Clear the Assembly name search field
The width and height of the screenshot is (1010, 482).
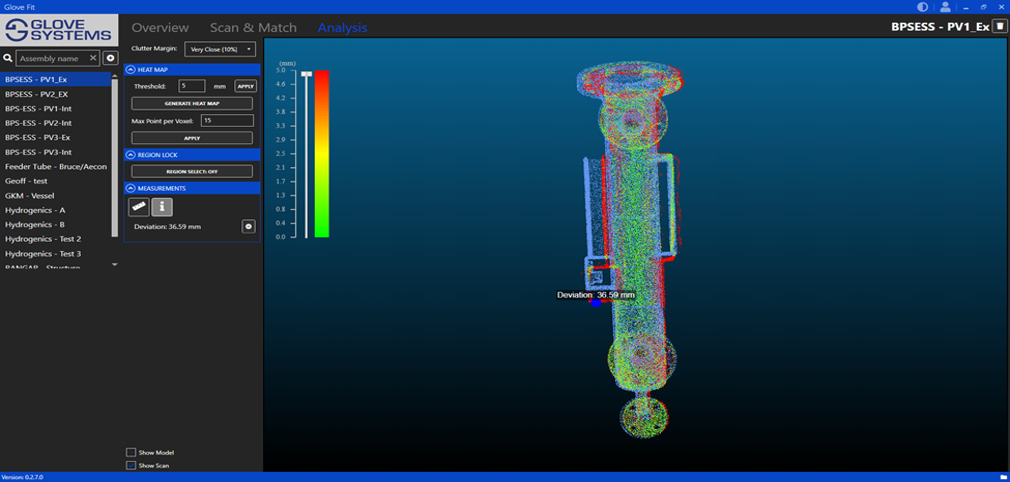(93, 58)
